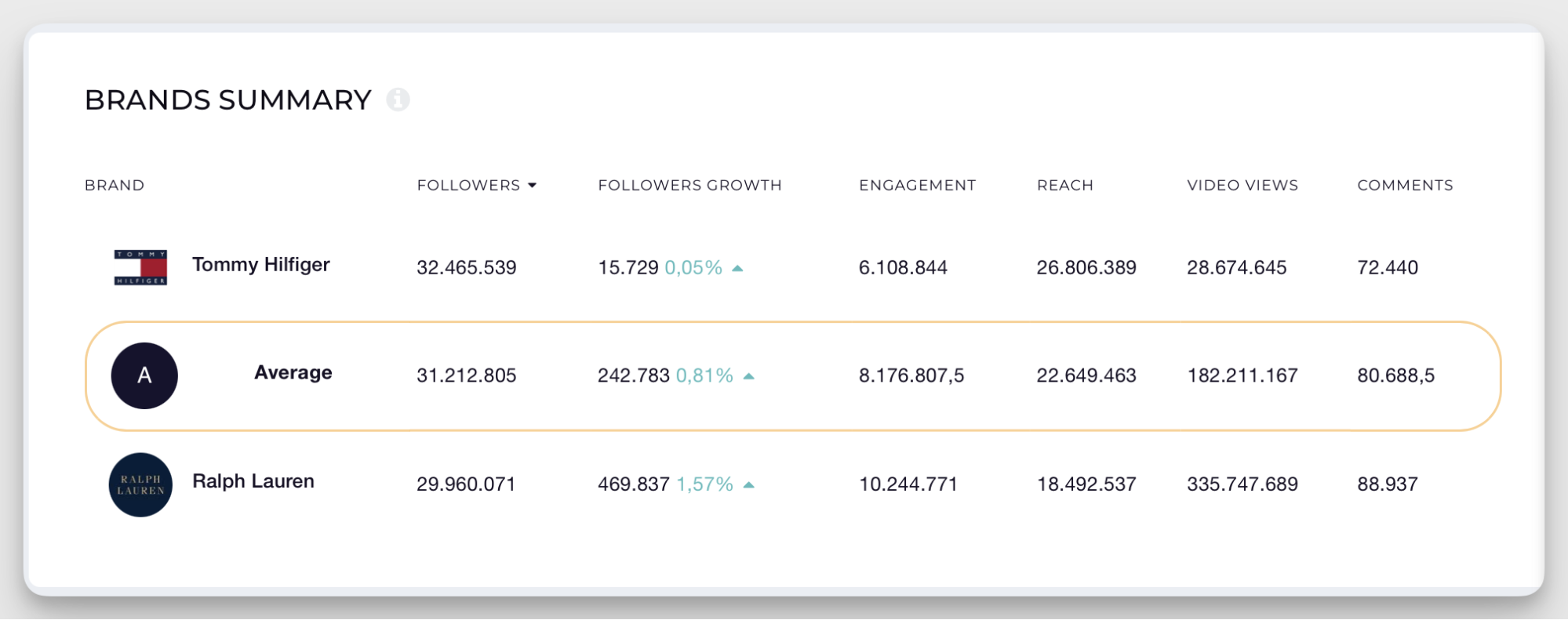This screenshot has height=620, width=1568.
Task: Expand sorting options on Engagement column
Action: tap(916, 185)
